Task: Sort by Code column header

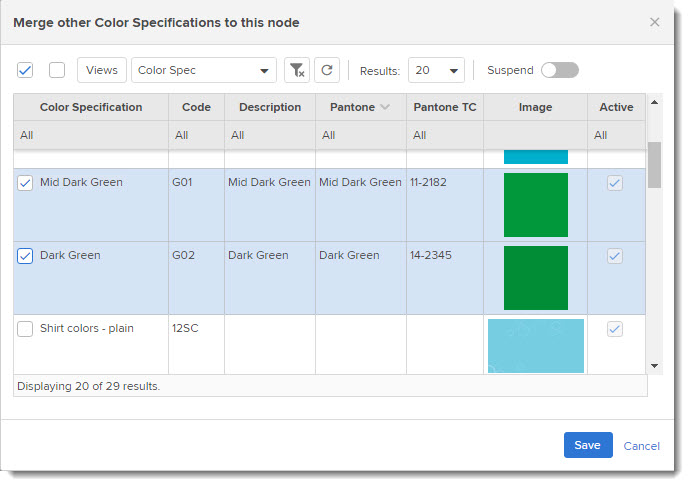Action: [x=196, y=107]
